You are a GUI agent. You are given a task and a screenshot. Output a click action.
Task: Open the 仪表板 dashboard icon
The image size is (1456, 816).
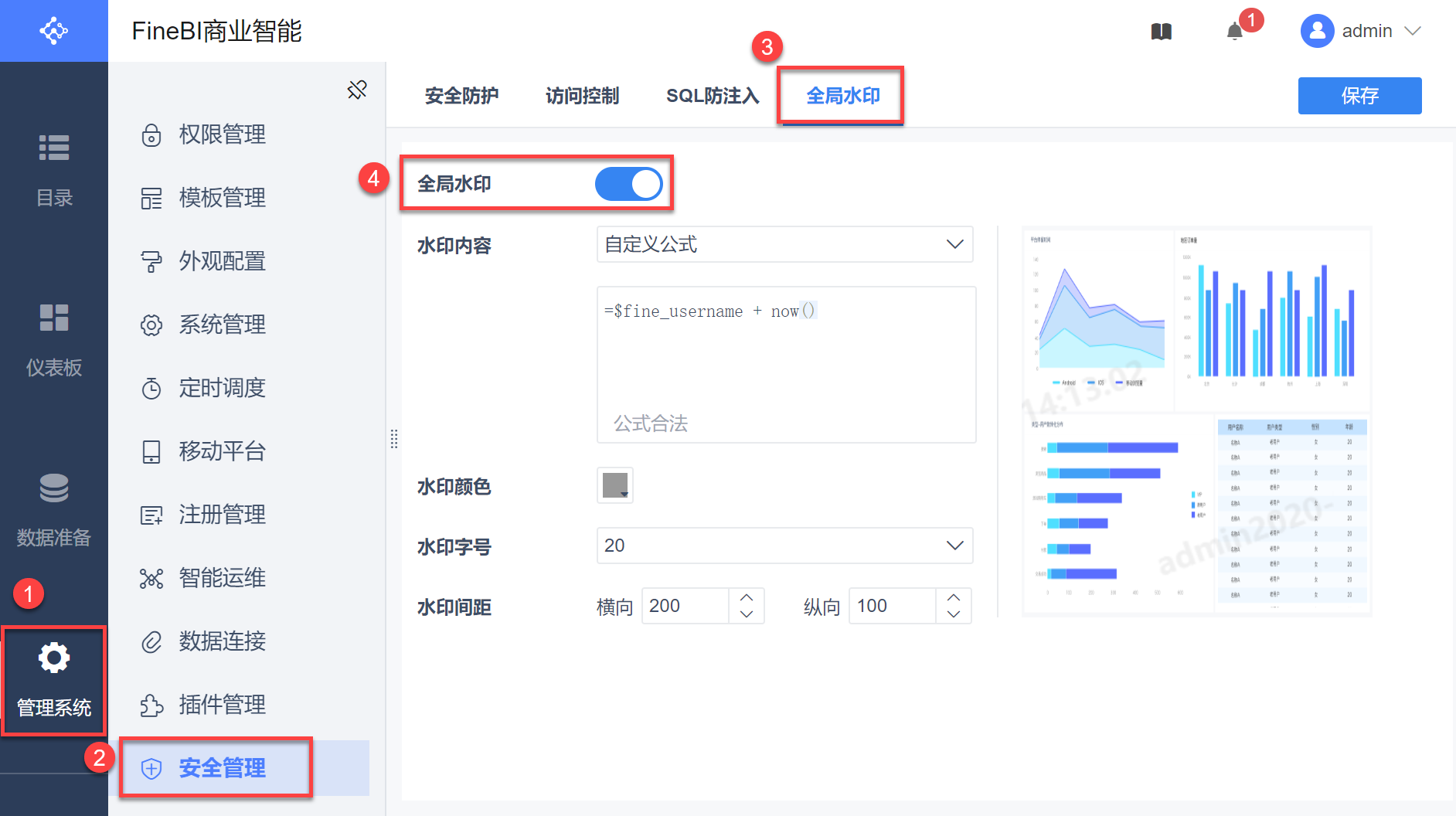pos(54,318)
